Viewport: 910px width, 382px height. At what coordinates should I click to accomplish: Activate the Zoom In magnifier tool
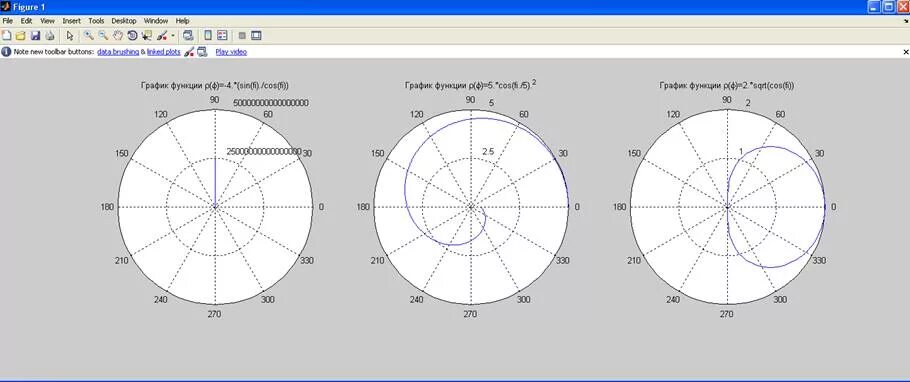(x=88, y=35)
